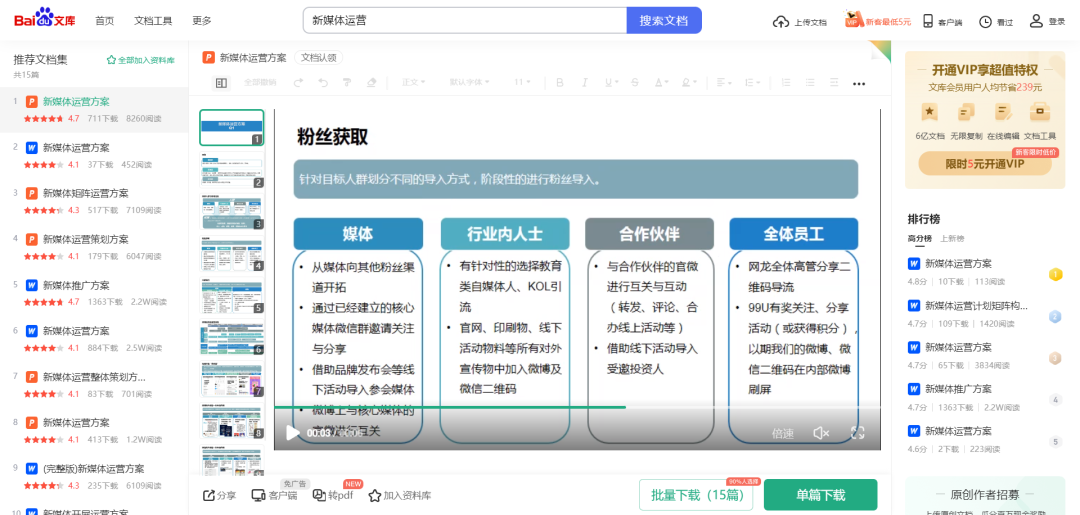Image resolution: width=1080 pixels, height=515 pixels.
Task: Open the client app phone icon
Action: [928, 21]
